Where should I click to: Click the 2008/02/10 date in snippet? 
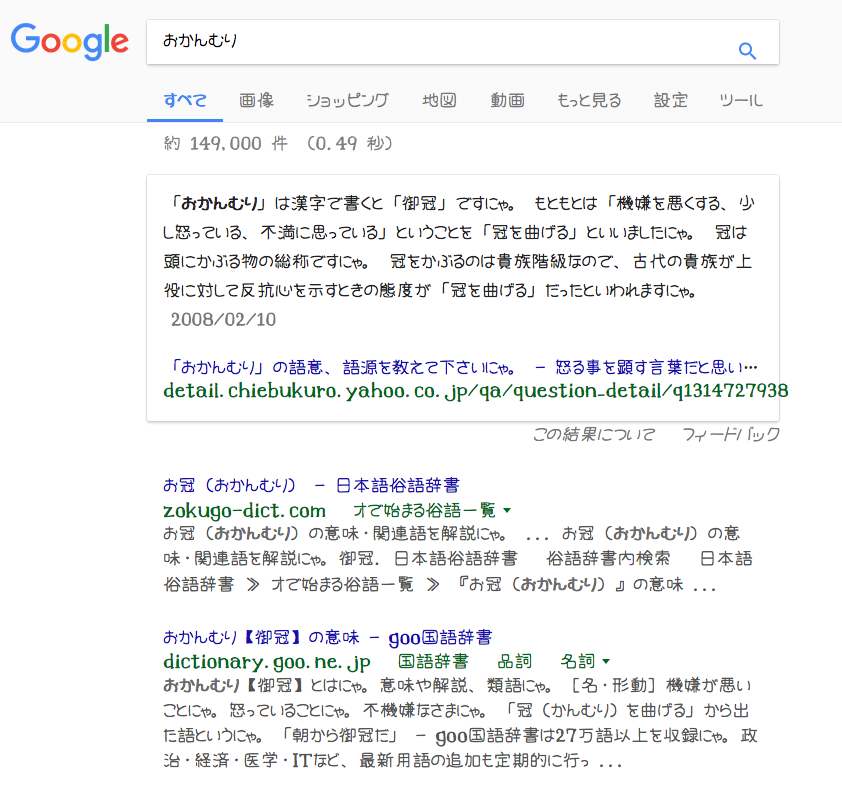(223, 320)
